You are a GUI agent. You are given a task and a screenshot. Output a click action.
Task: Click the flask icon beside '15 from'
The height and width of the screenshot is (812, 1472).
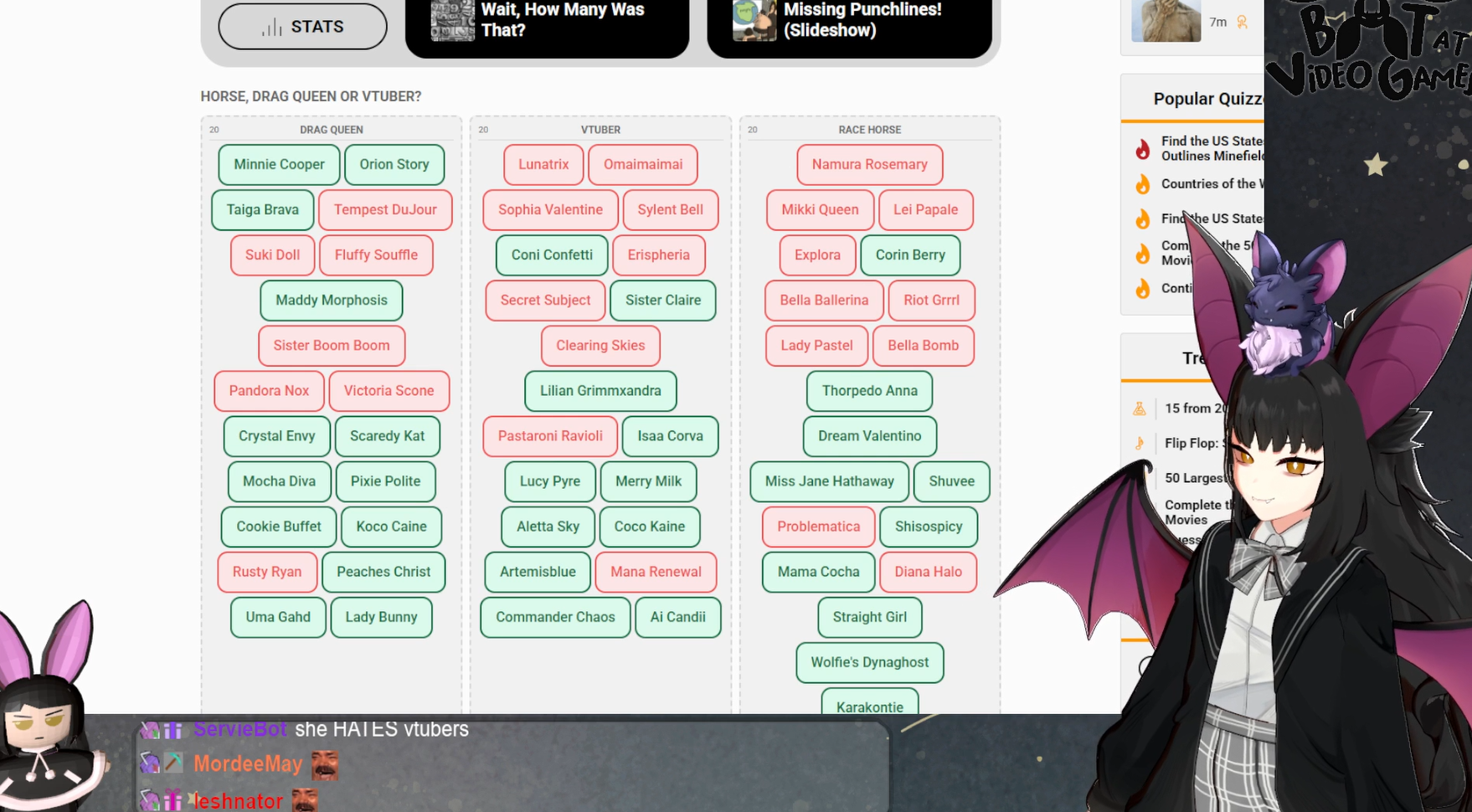pos(1140,409)
